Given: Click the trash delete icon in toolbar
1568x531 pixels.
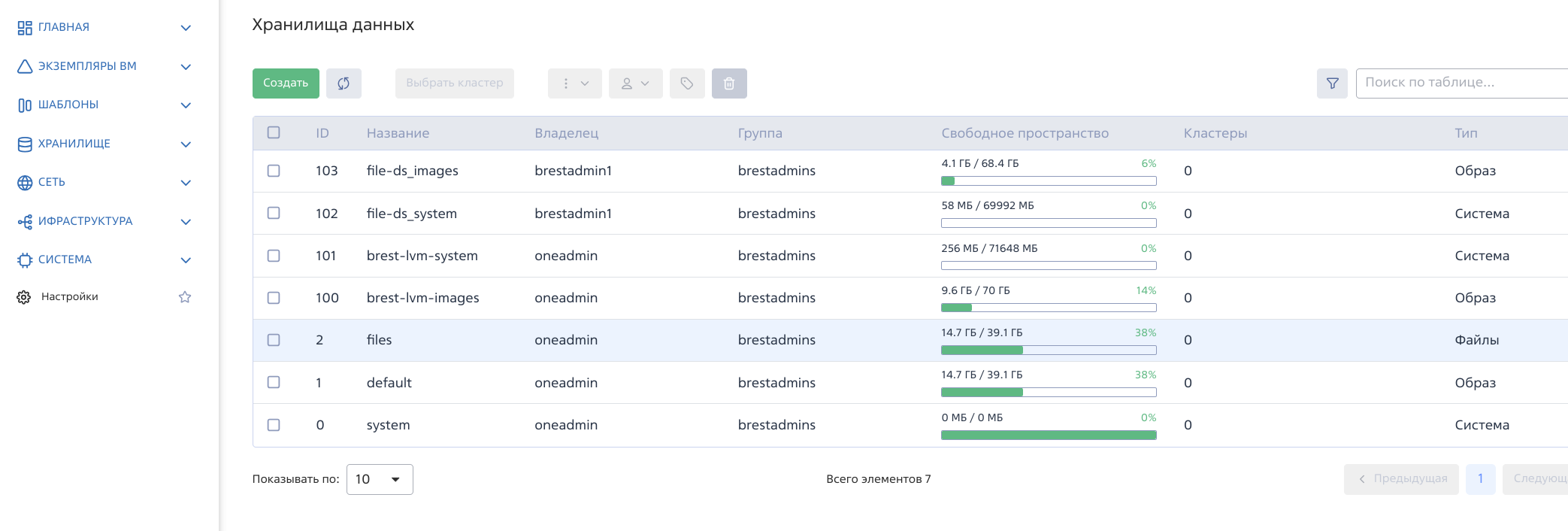Looking at the screenshot, I should [x=729, y=83].
